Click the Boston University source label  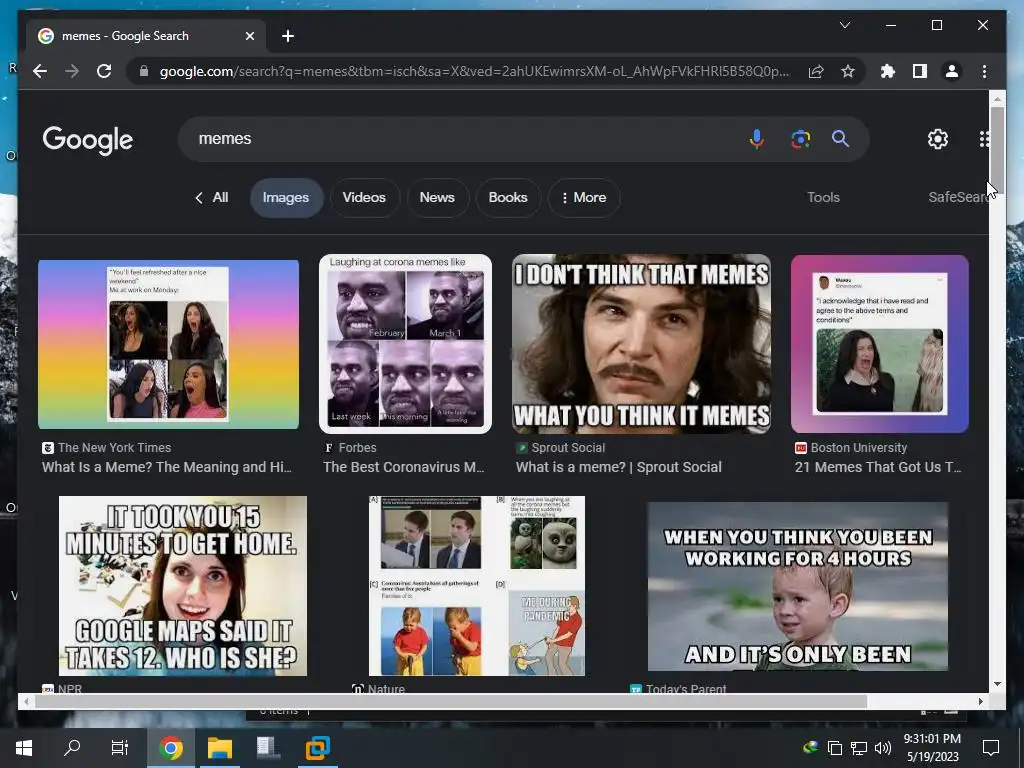(x=859, y=447)
